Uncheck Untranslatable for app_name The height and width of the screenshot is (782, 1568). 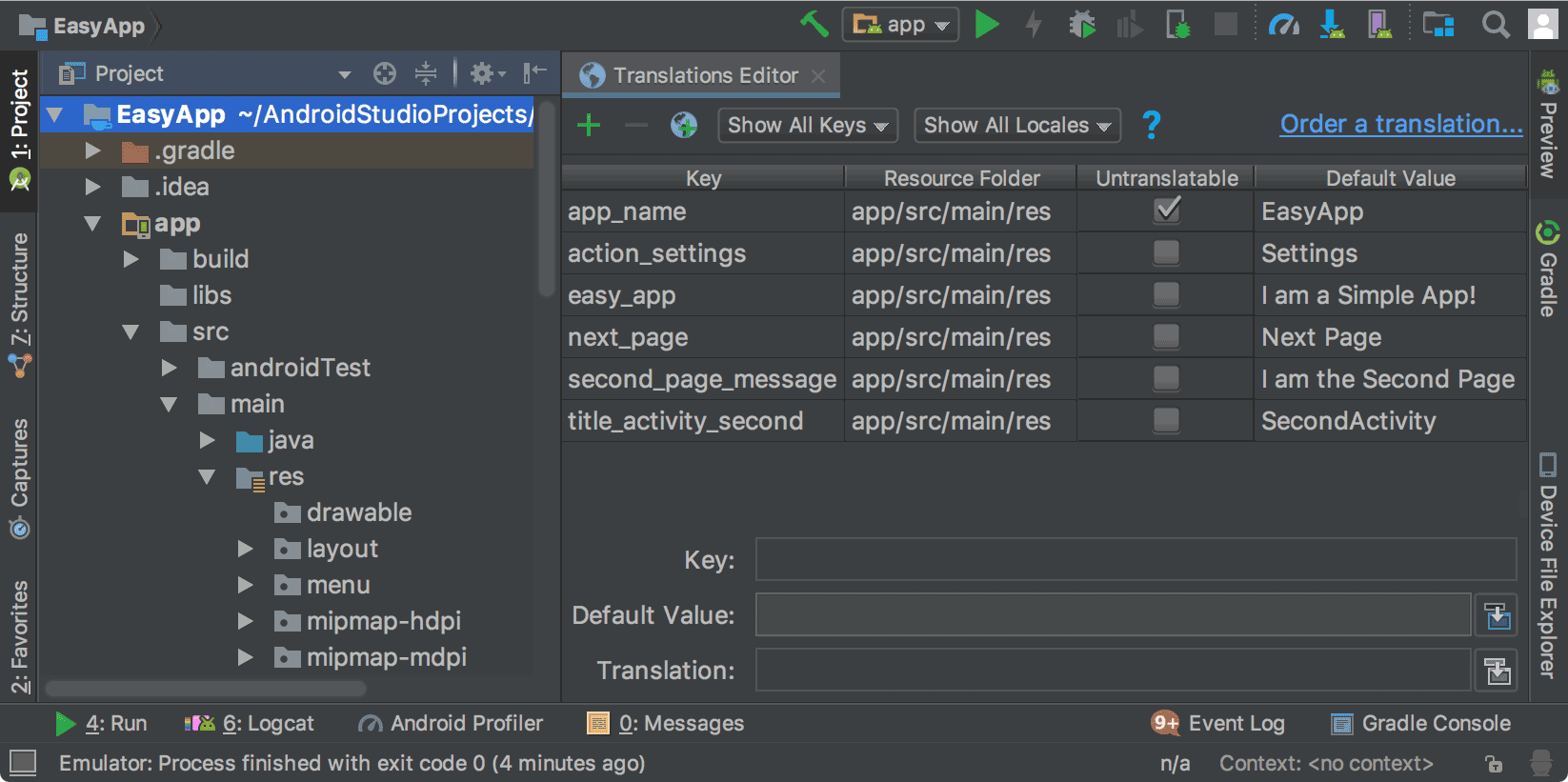(x=1166, y=211)
